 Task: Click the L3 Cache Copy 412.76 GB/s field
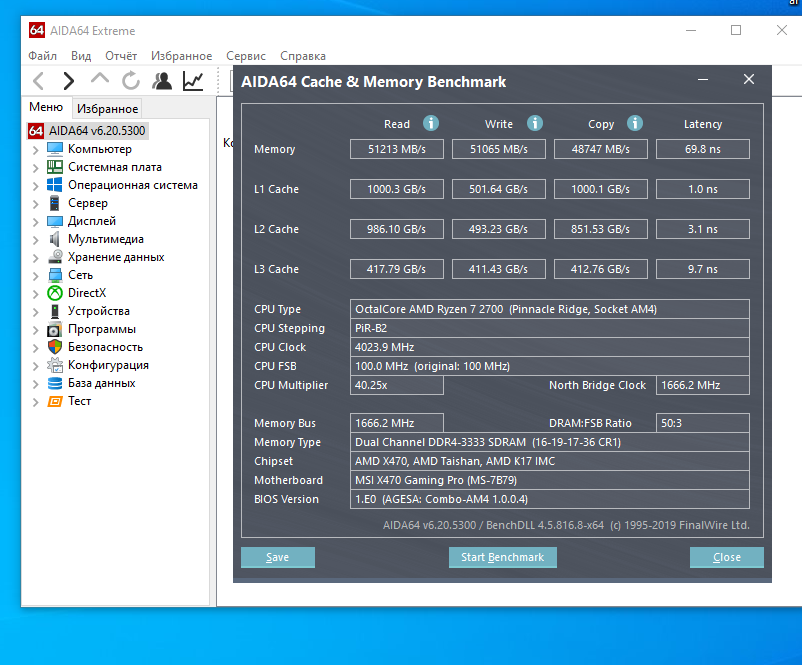600,269
